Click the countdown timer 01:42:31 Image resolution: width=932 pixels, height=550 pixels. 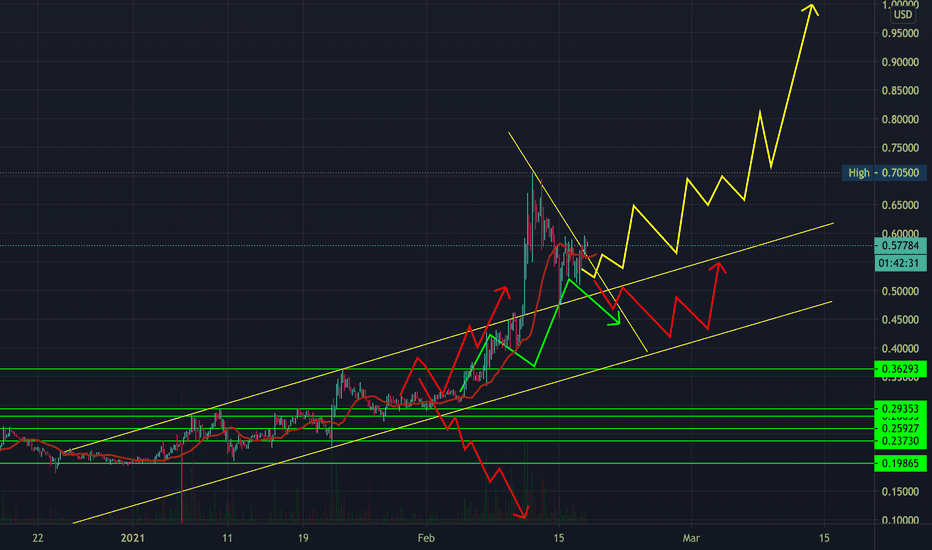[900, 263]
